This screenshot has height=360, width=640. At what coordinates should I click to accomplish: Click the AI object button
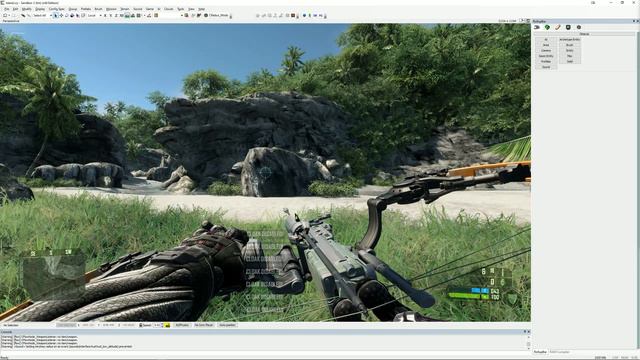[x=546, y=40]
